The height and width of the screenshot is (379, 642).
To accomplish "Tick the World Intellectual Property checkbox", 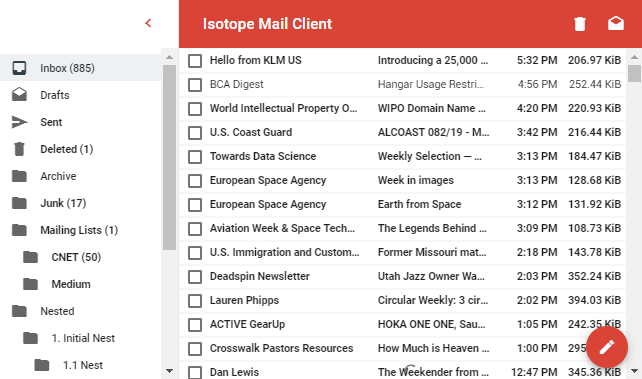I will pyautogui.click(x=195, y=109).
